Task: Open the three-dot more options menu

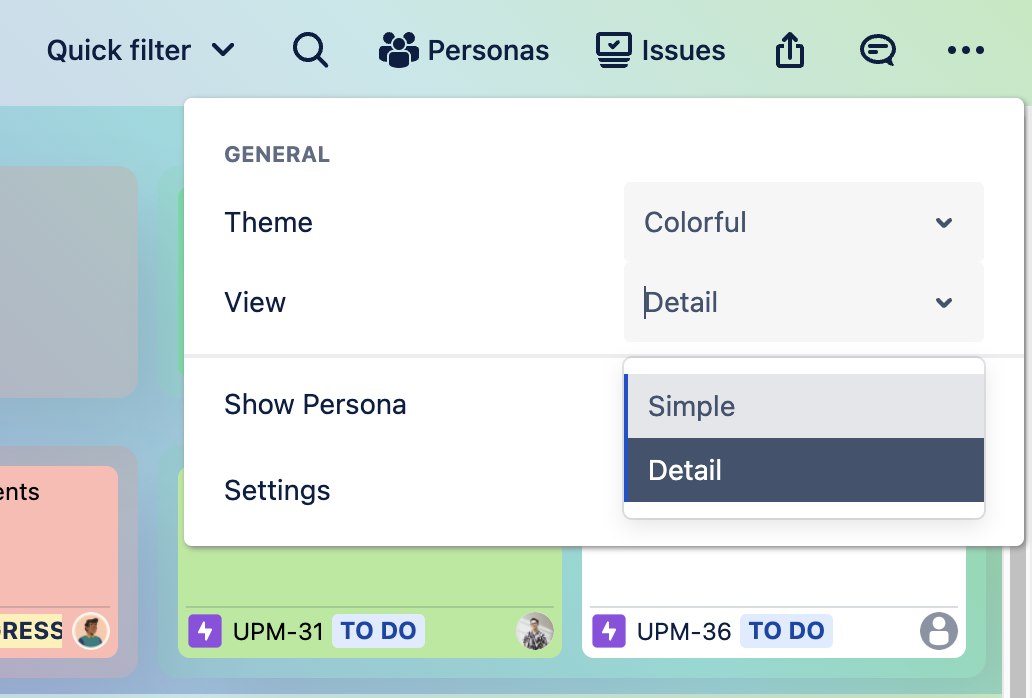Action: point(965,50)
